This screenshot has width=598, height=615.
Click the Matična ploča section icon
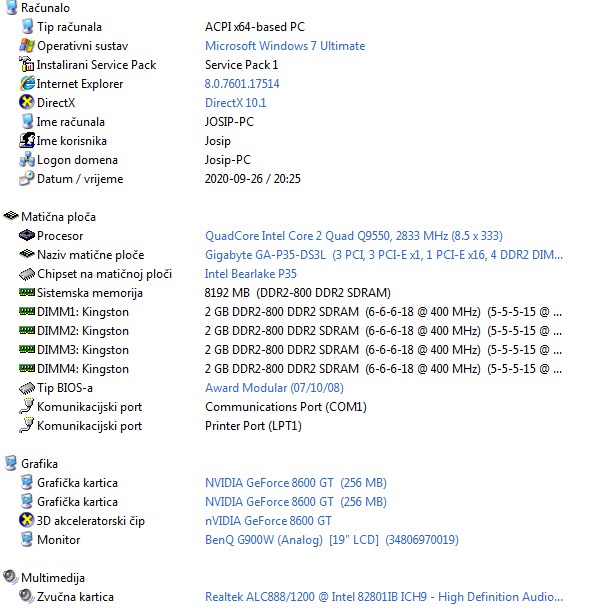[11, 215]
